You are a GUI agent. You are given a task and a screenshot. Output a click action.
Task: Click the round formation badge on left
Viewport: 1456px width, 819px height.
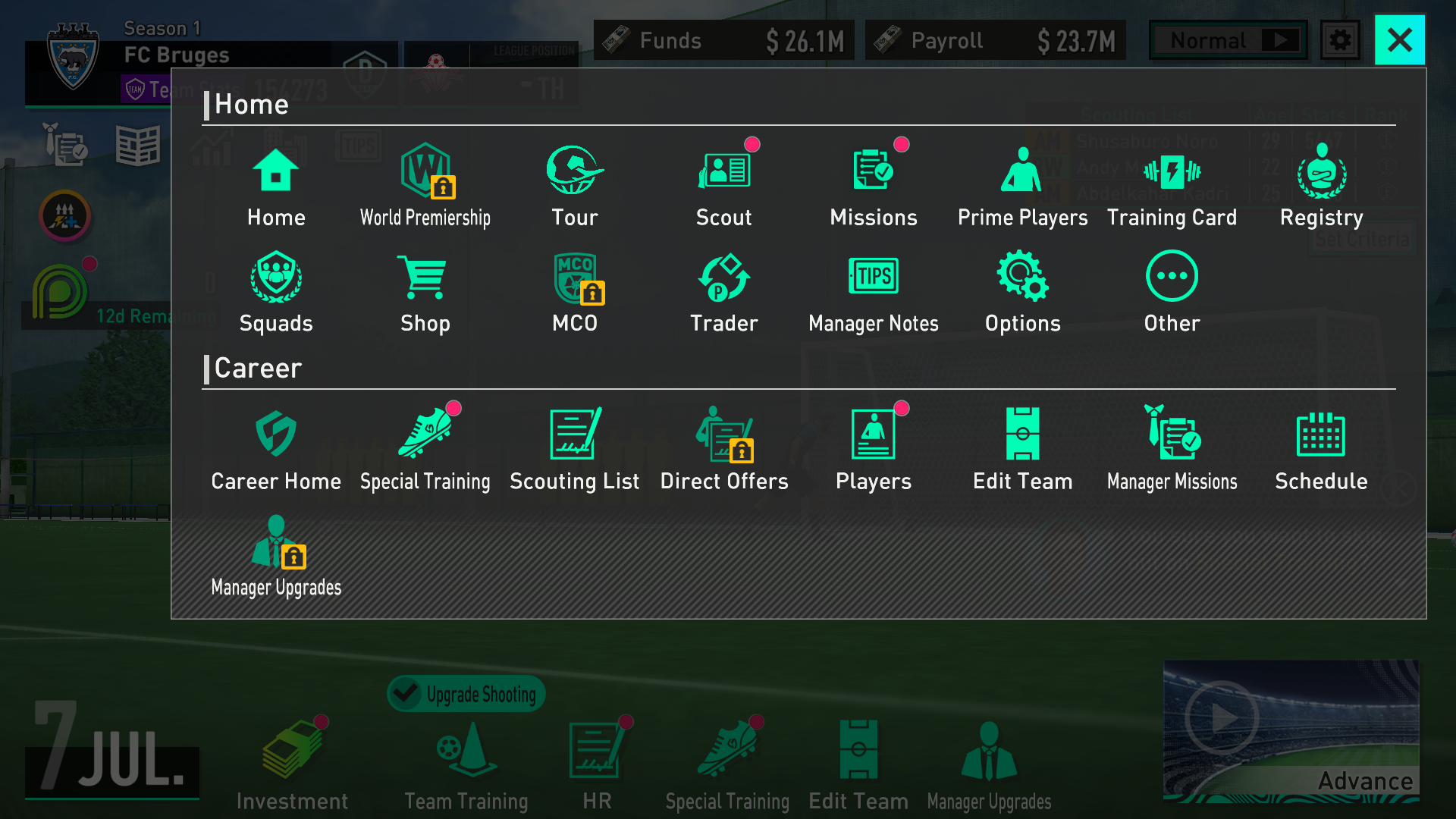(x=65, y=216)
